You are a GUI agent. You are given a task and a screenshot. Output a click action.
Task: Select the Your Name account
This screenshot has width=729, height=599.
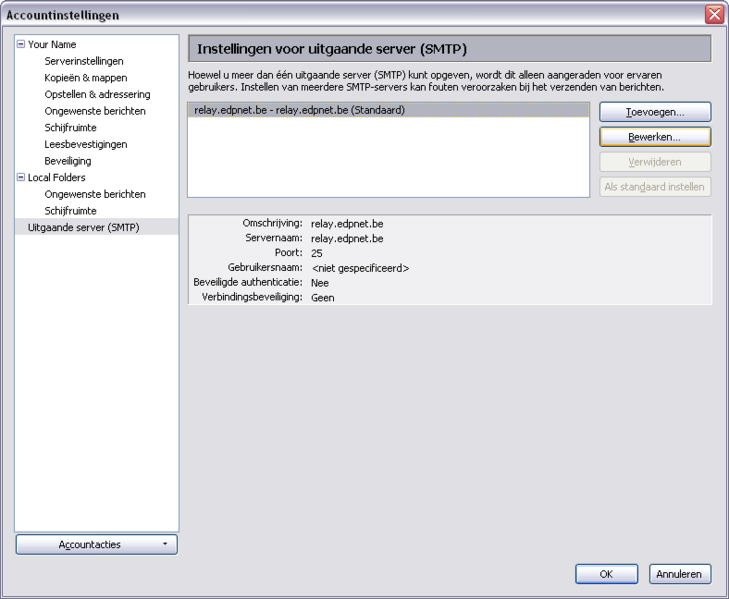[52, 45]
